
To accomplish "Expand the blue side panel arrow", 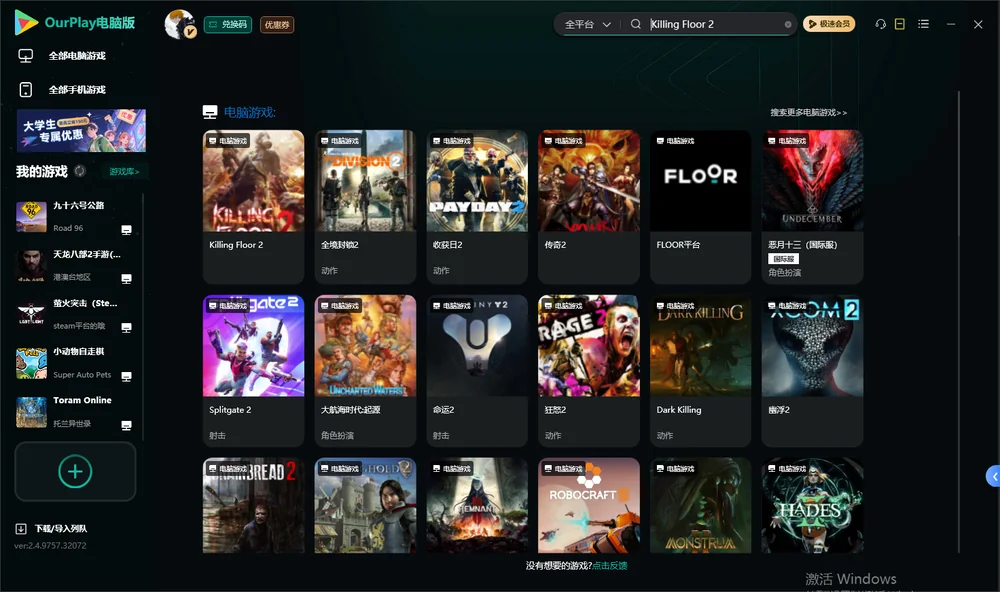I will [994, 477].
